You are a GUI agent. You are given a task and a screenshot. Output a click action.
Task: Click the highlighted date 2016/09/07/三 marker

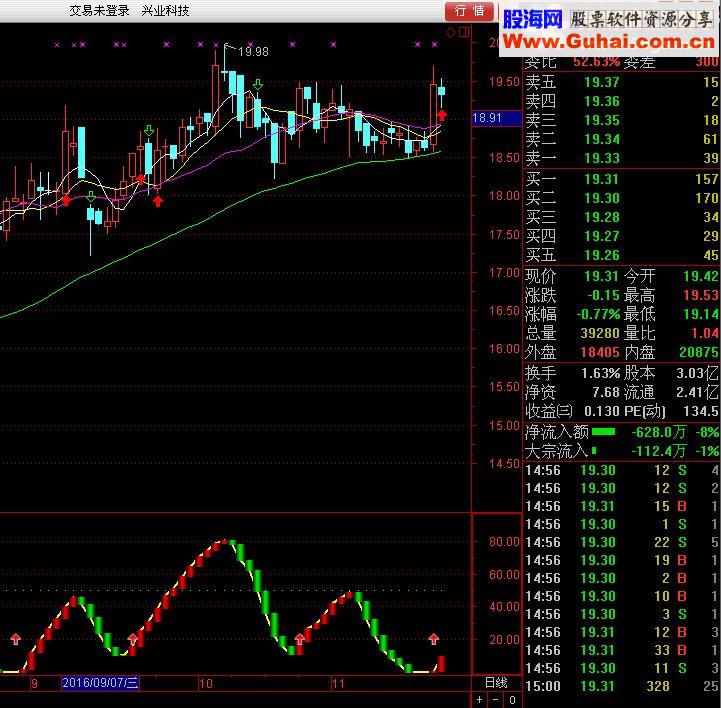click(x=100, y=683)
